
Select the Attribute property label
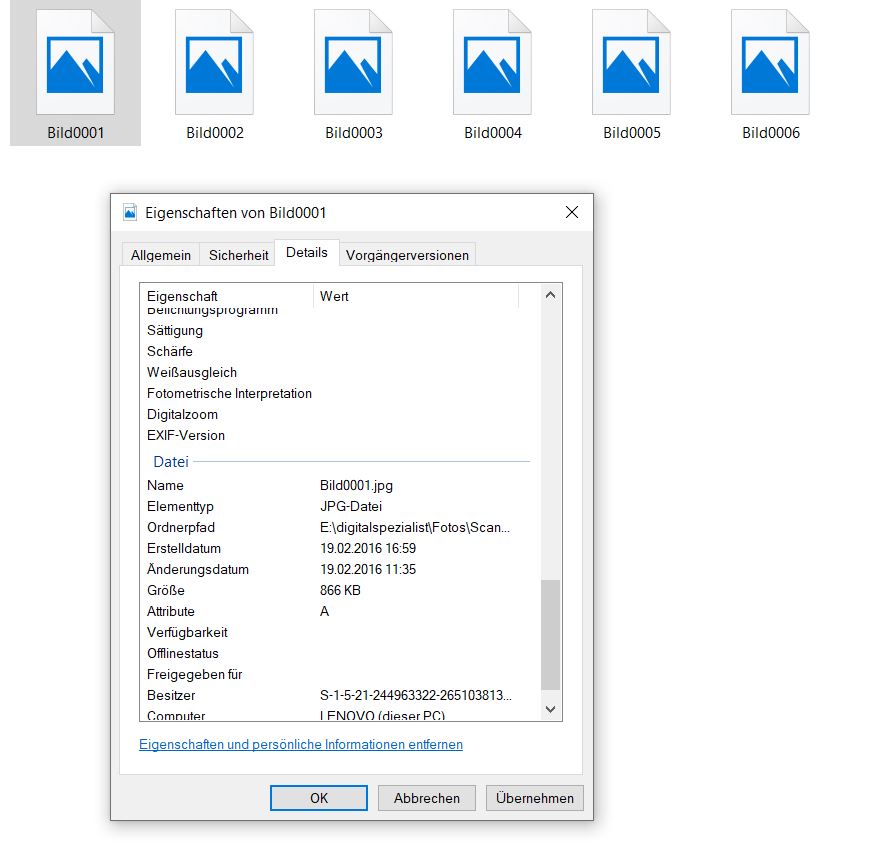171,612
